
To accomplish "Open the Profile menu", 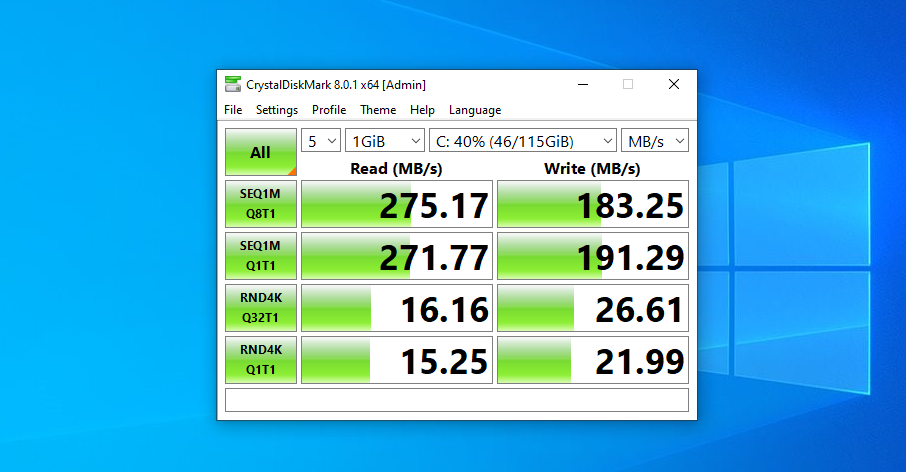I will tap(329, 110).
